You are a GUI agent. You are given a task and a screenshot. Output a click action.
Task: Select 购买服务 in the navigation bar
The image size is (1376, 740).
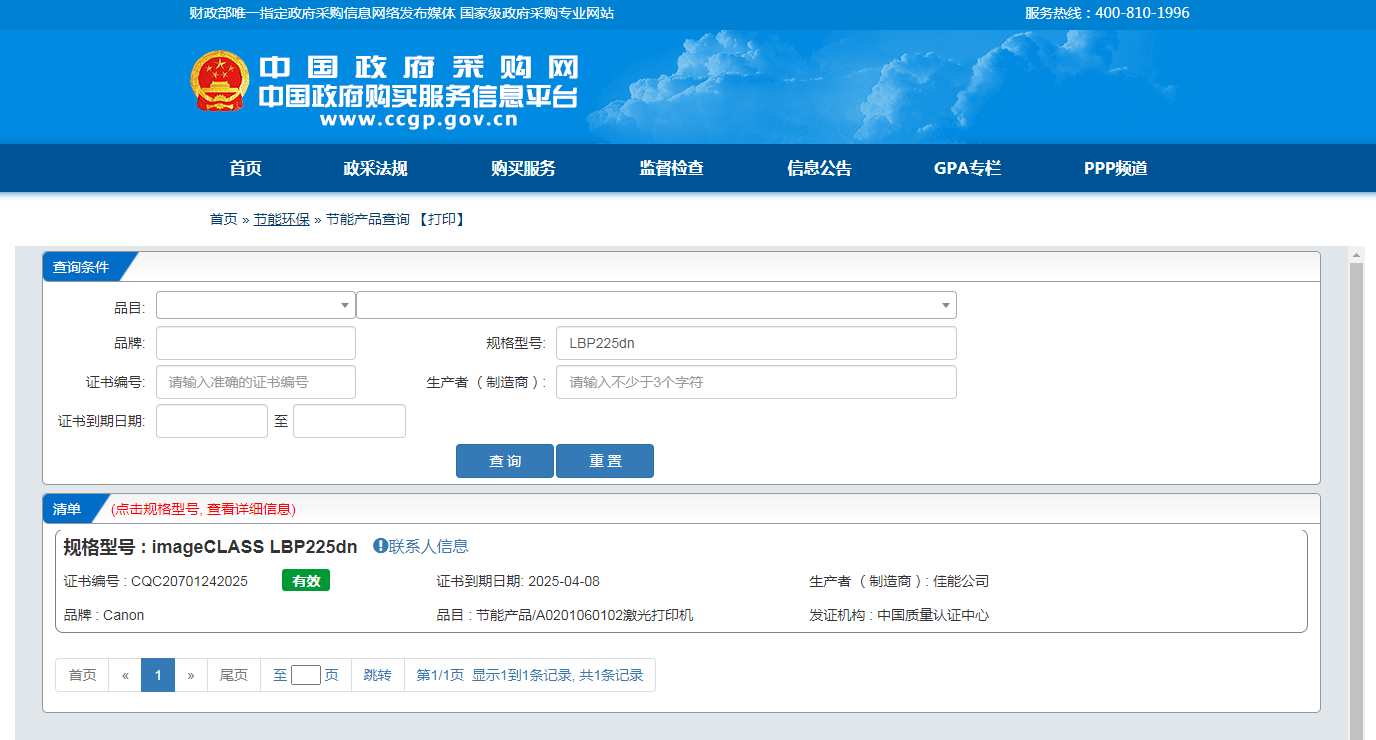tap(523, 168)
